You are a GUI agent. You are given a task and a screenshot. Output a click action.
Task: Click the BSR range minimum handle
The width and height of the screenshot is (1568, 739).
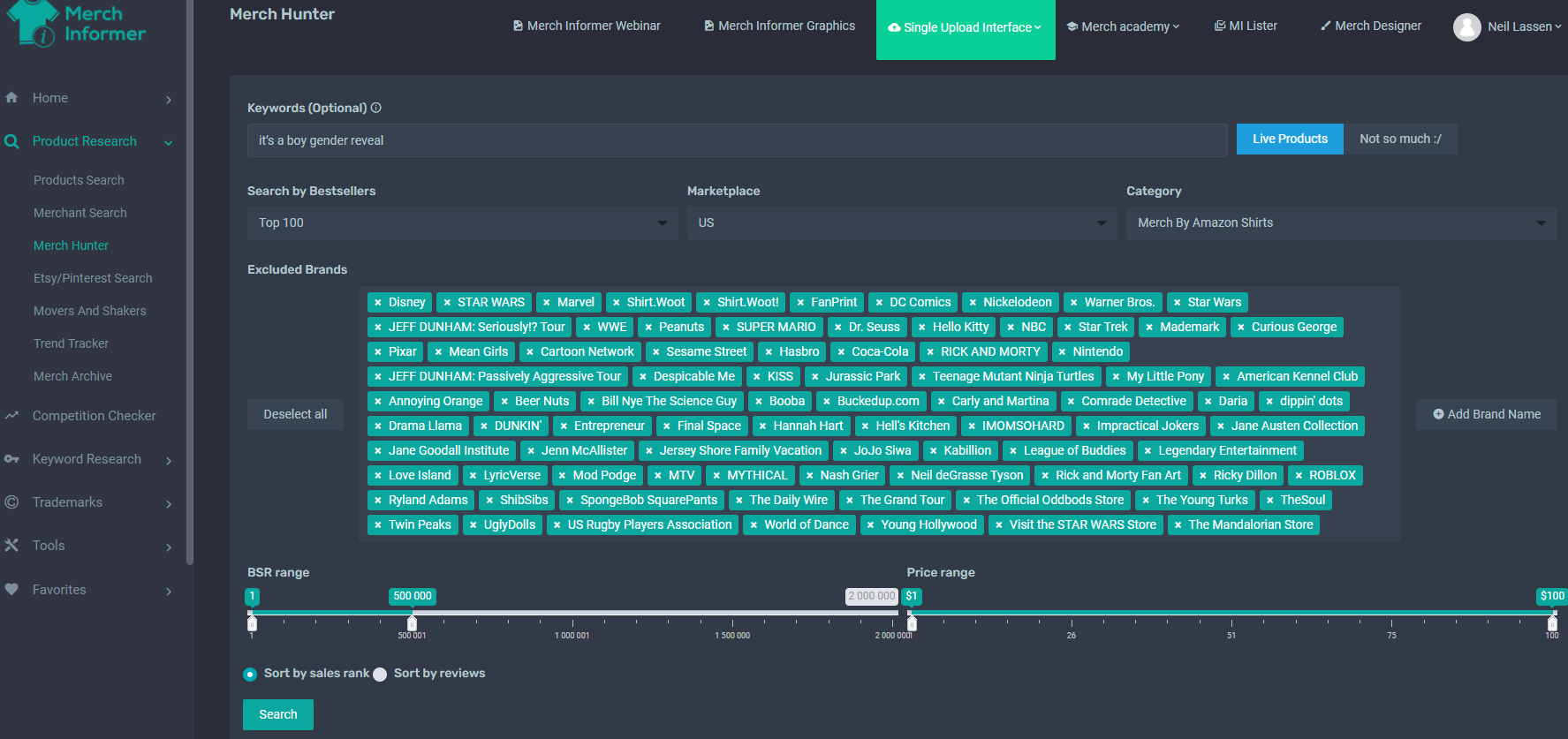pyautogui.click(x=252, y=622)
